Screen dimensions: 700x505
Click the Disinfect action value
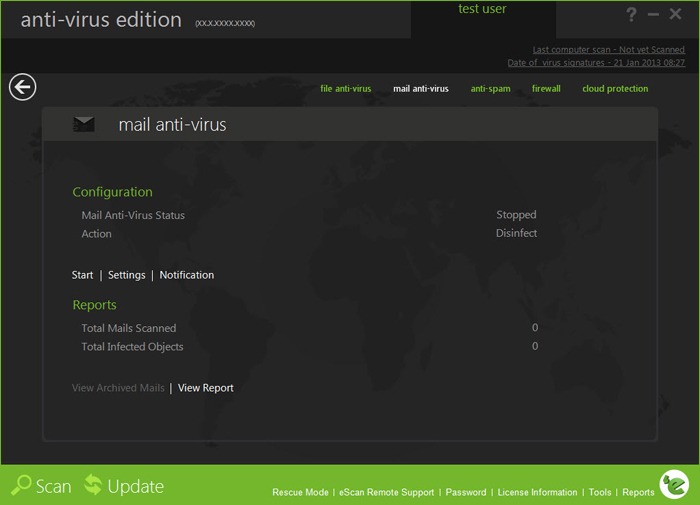(x=516, y=233)
